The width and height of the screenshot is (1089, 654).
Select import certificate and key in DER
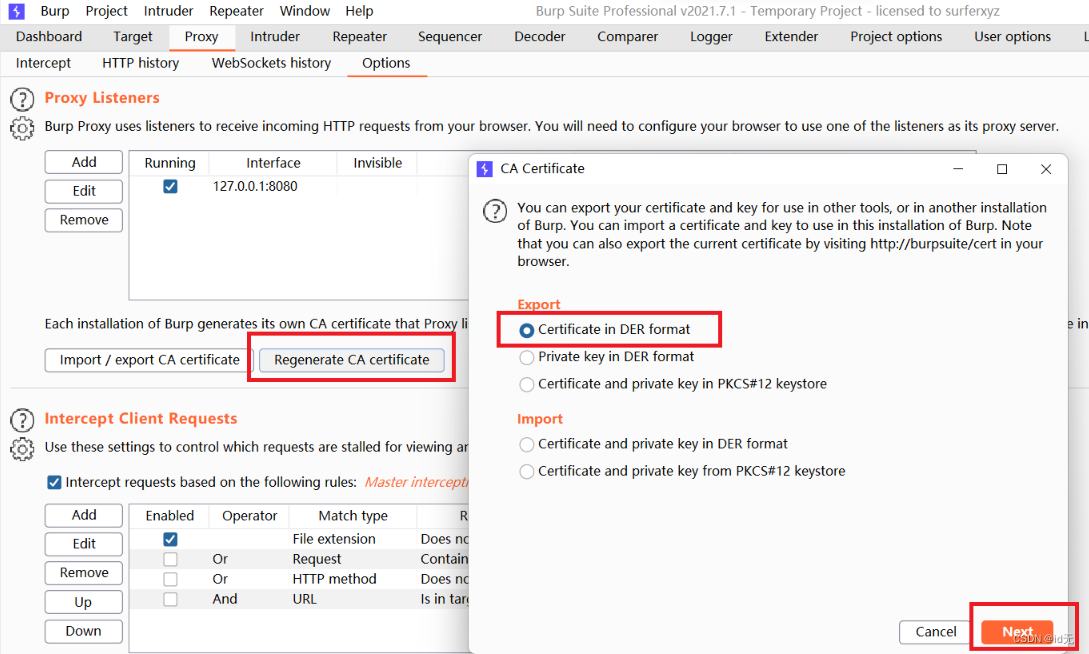tap(527, 444)
